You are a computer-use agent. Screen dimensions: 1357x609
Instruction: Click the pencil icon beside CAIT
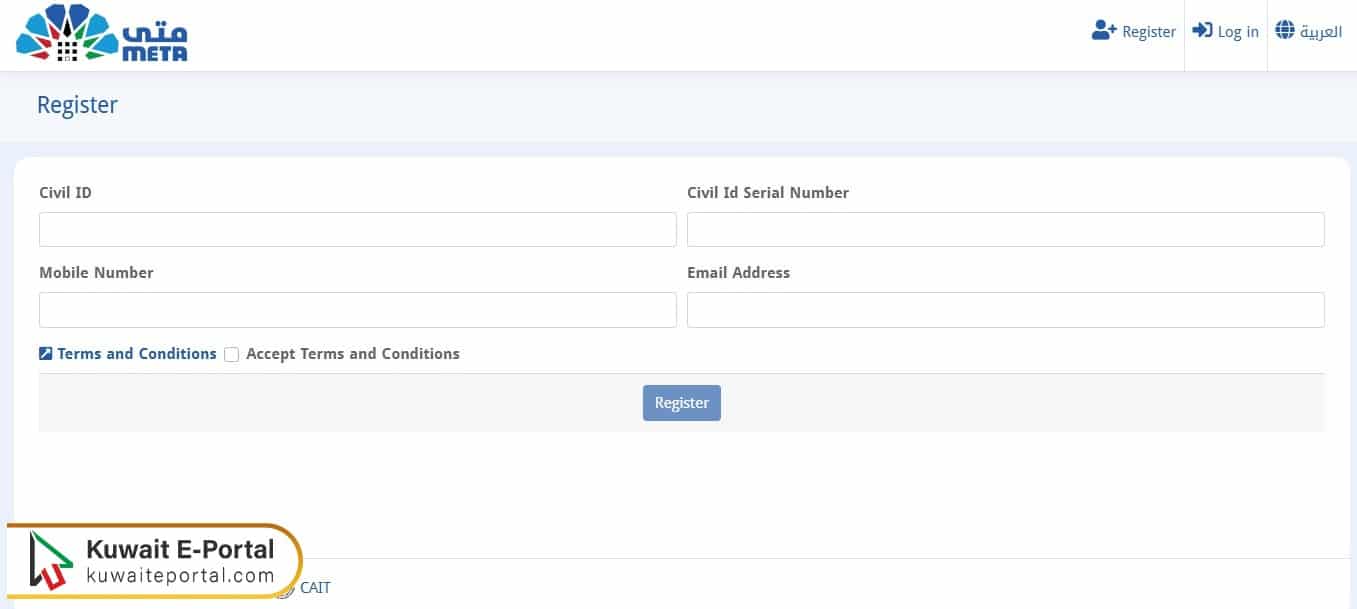(x=288, y=590)
